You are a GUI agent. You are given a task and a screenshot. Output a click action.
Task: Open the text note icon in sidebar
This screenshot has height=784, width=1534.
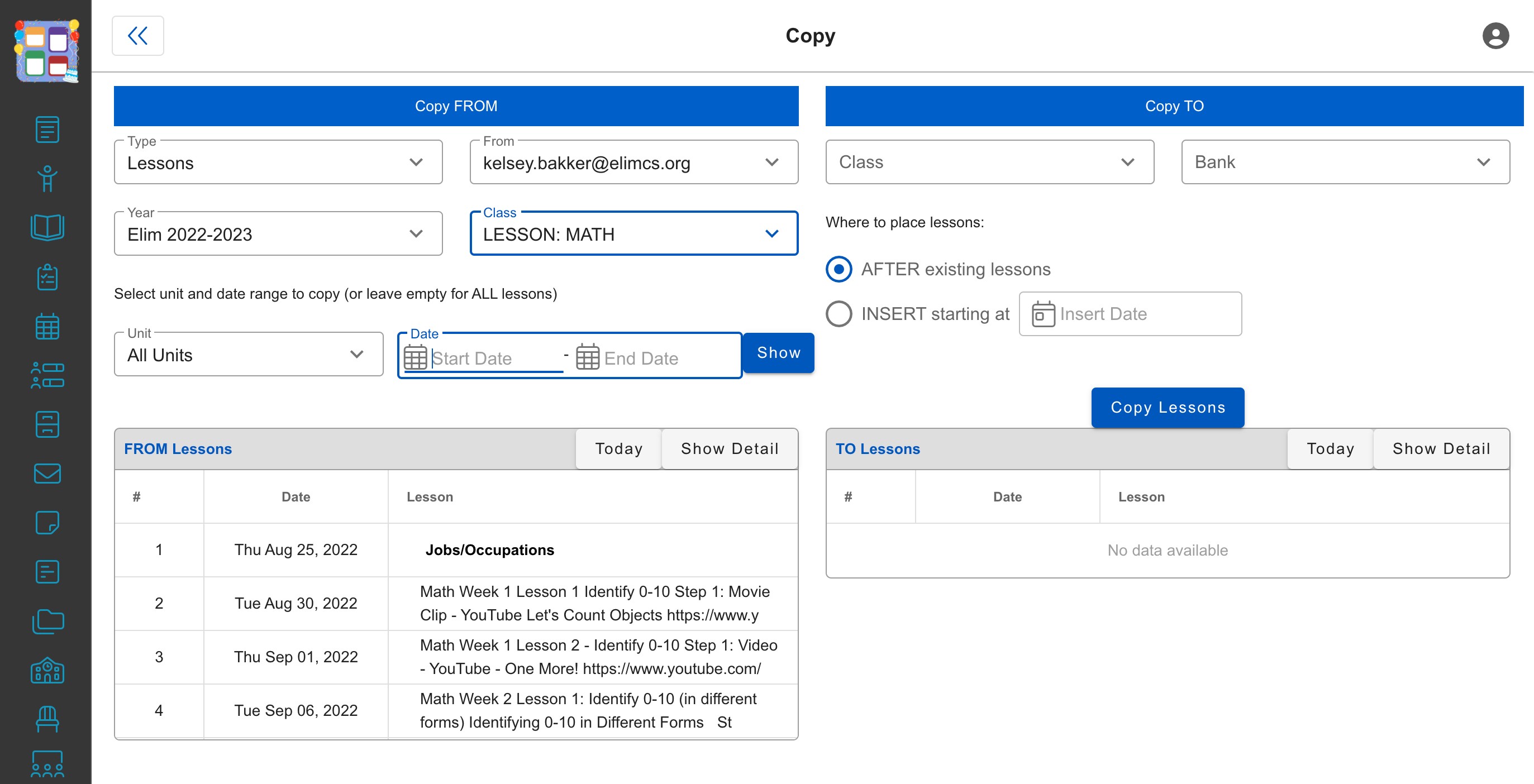pyautogui.click(x=47, y=572)
